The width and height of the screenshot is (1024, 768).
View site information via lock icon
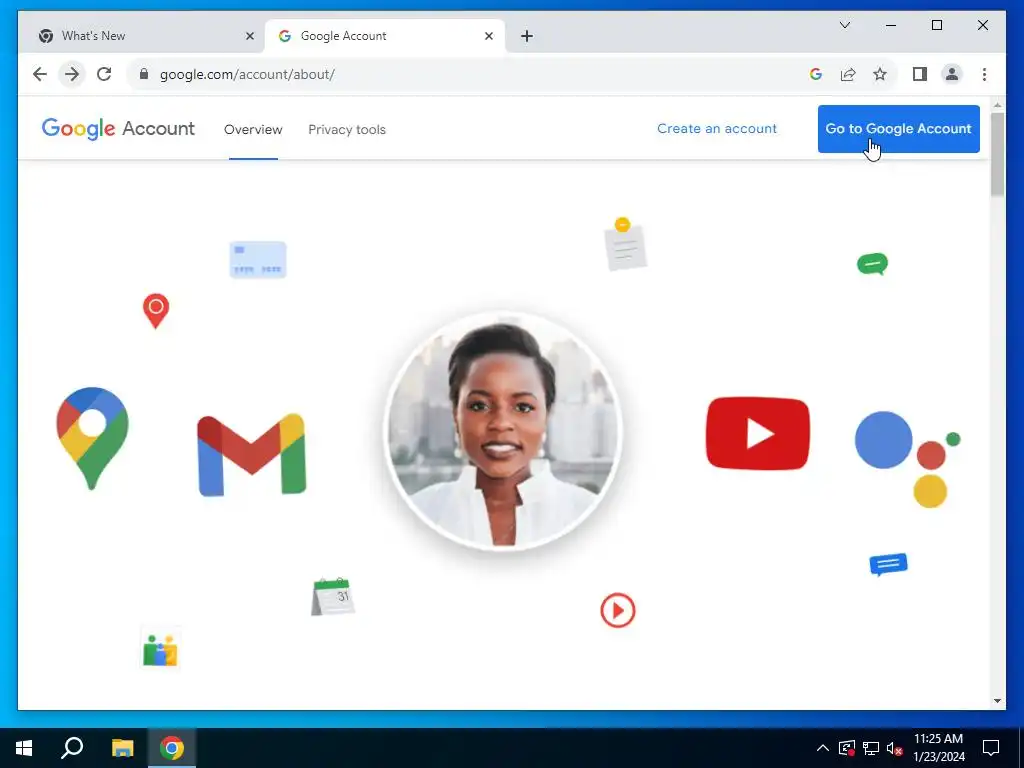144,74
